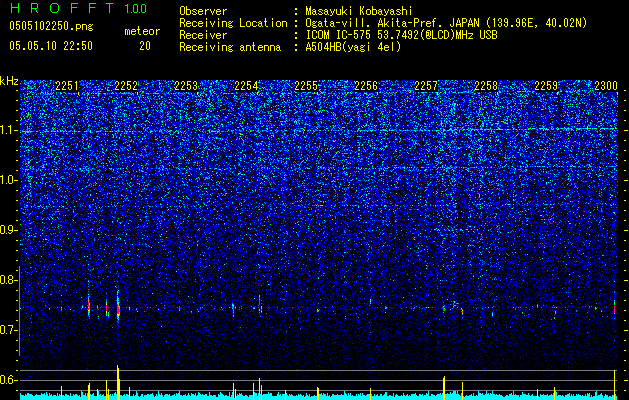This screenshot has width=629, height=400.
Task: Click the 2258 time marker
Action: (486, 86)
